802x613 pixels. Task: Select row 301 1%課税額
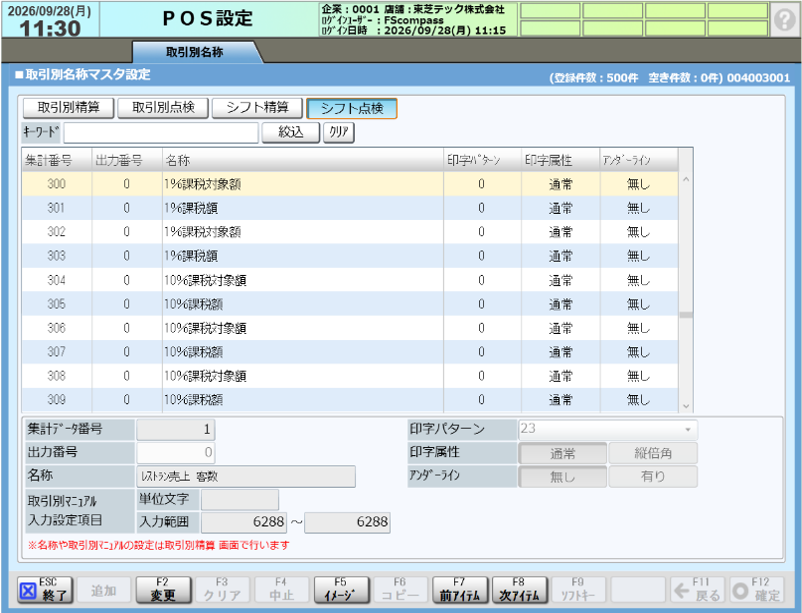(x=350, y=208)
